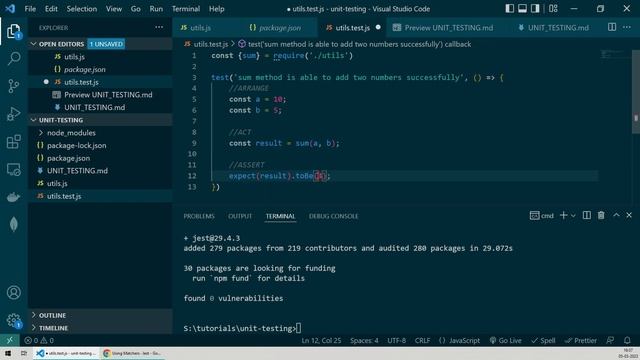Open the Selection menu
The height and width of the screenshot is (360, 640).
(x=82, y=9)
